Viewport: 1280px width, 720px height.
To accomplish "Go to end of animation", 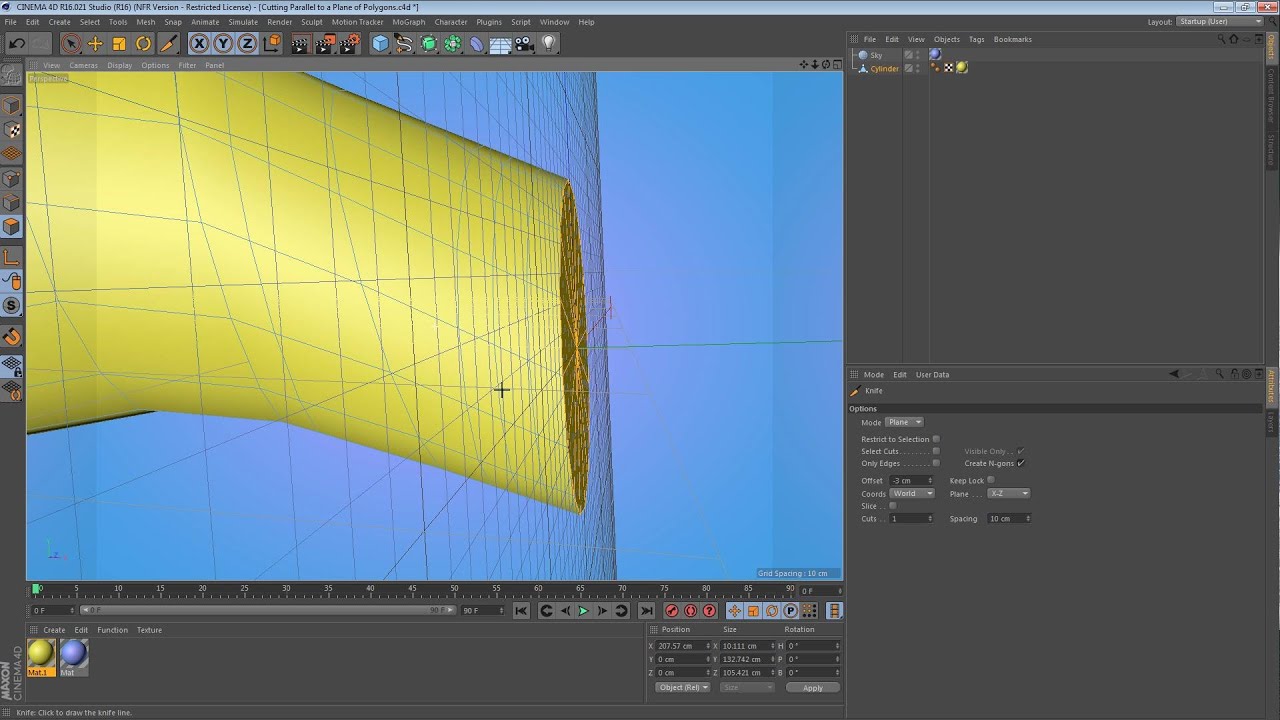I will 646,611.
